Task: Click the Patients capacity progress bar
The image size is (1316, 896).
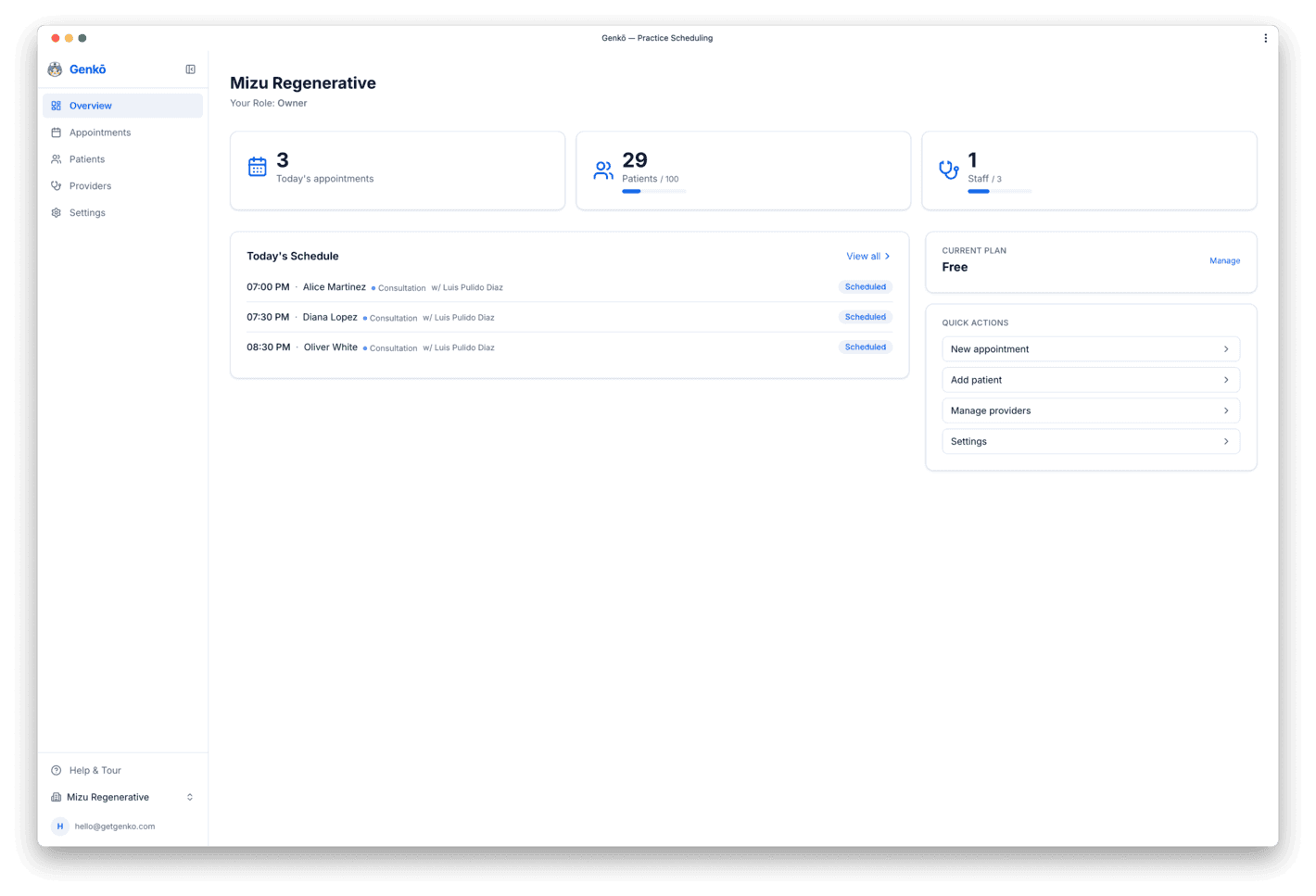Action: tap(653, 191)
